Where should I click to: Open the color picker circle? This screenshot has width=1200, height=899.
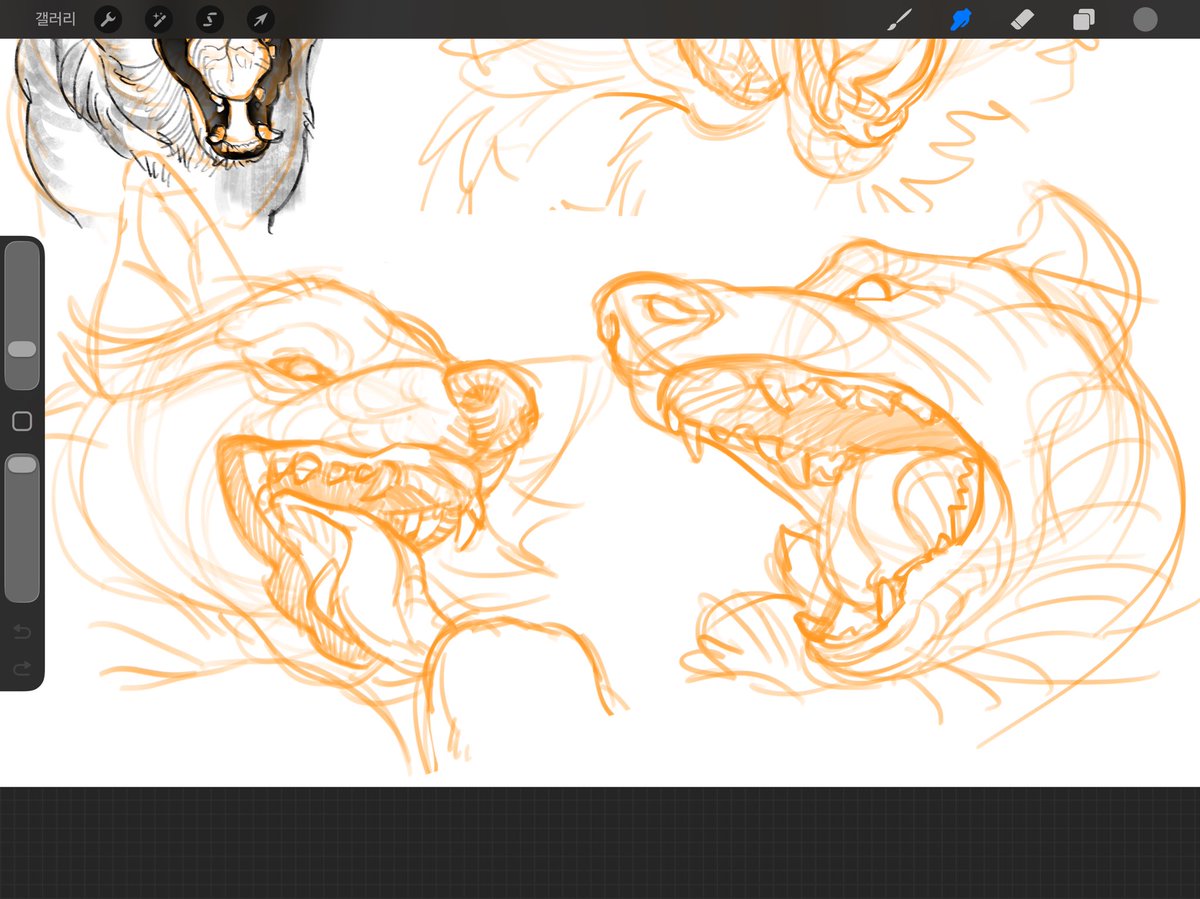(x=1145, y=19)
